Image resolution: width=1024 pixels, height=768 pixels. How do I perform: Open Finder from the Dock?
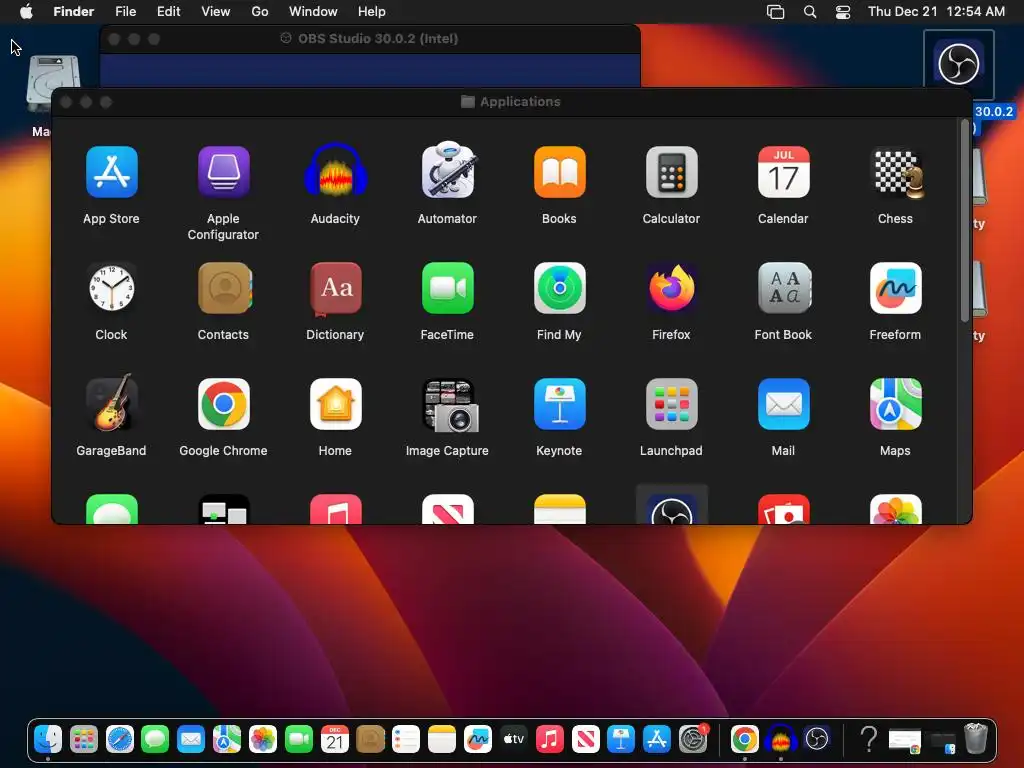(x=48, y=739)
